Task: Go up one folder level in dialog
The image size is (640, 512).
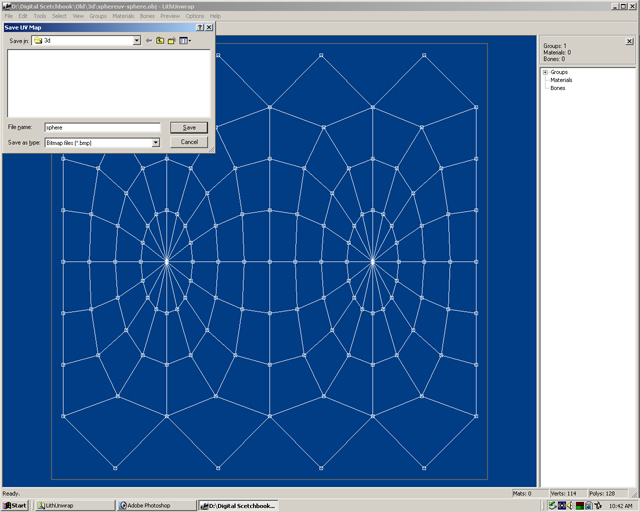Action: click(x=160, y=40)
